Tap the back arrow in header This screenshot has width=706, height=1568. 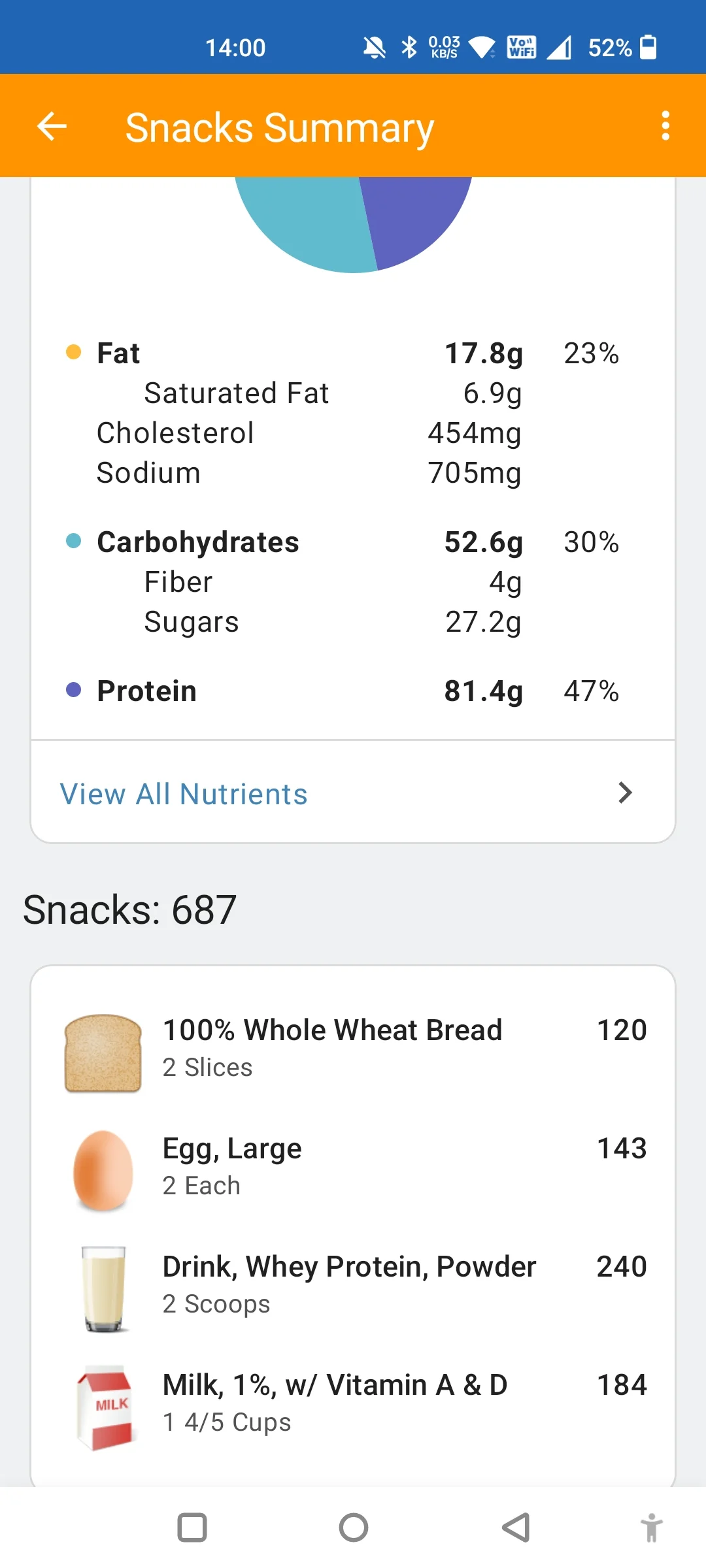[x=52, y=126]
